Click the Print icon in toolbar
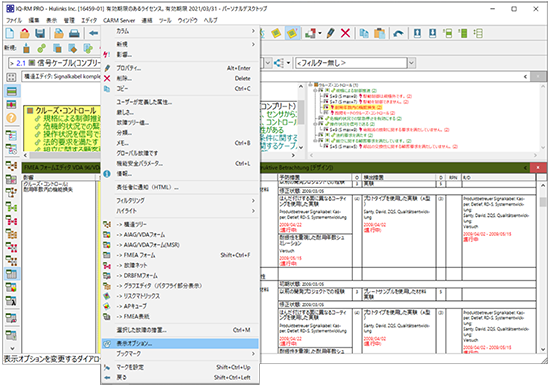Screen dimensions: 550x386 pos(74,33)
